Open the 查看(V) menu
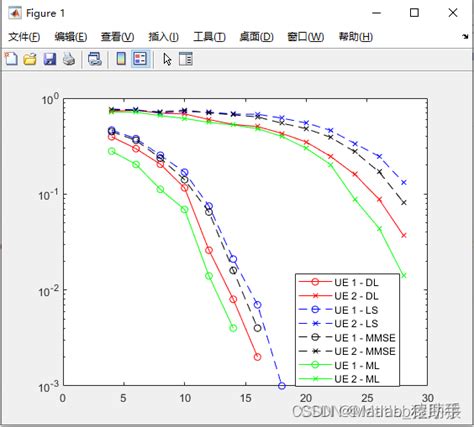 (117, 37)
